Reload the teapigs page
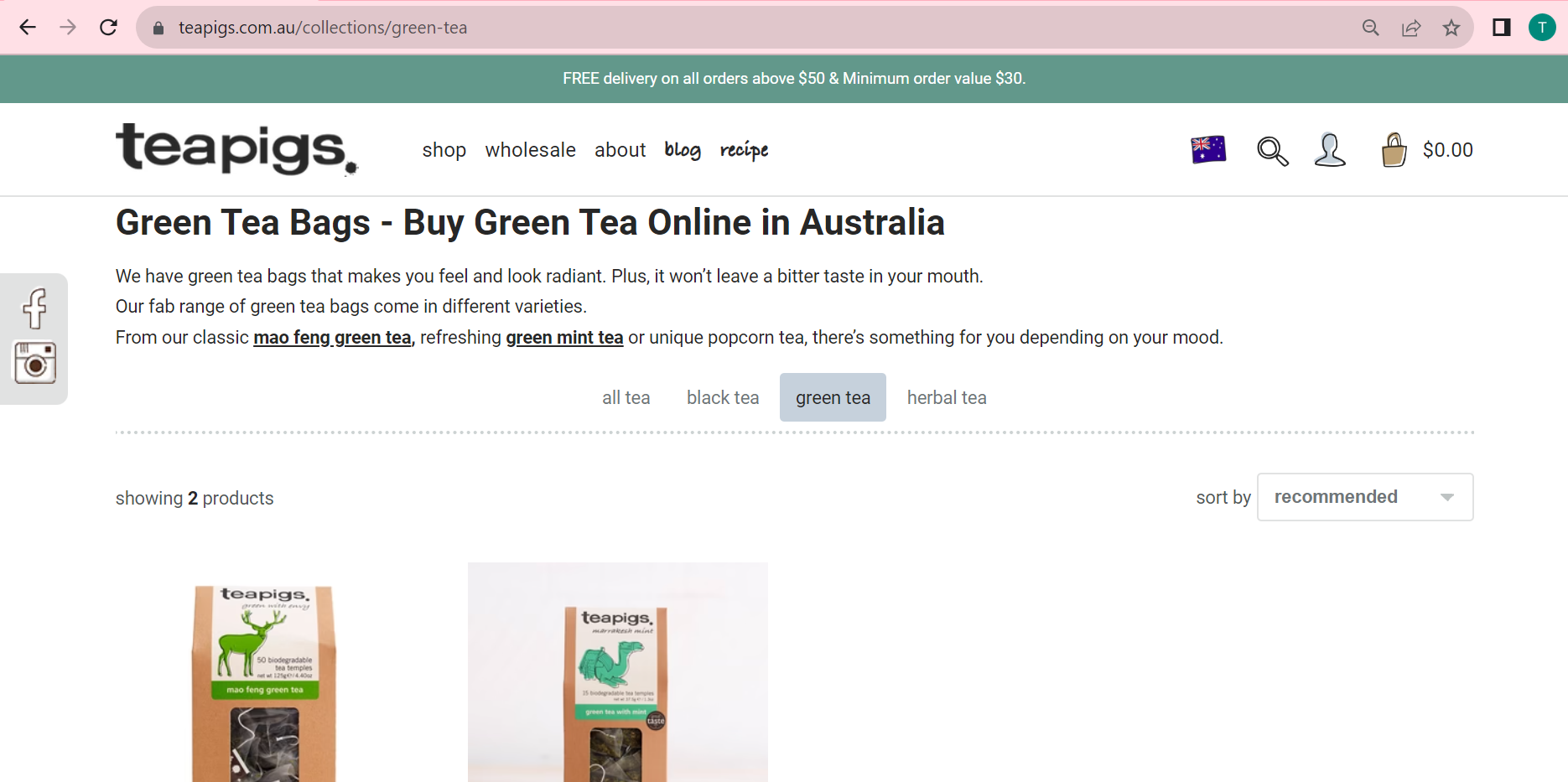The height and width of the screenshot is (782, 1568). pyautogui.click(x=108, y=28)
